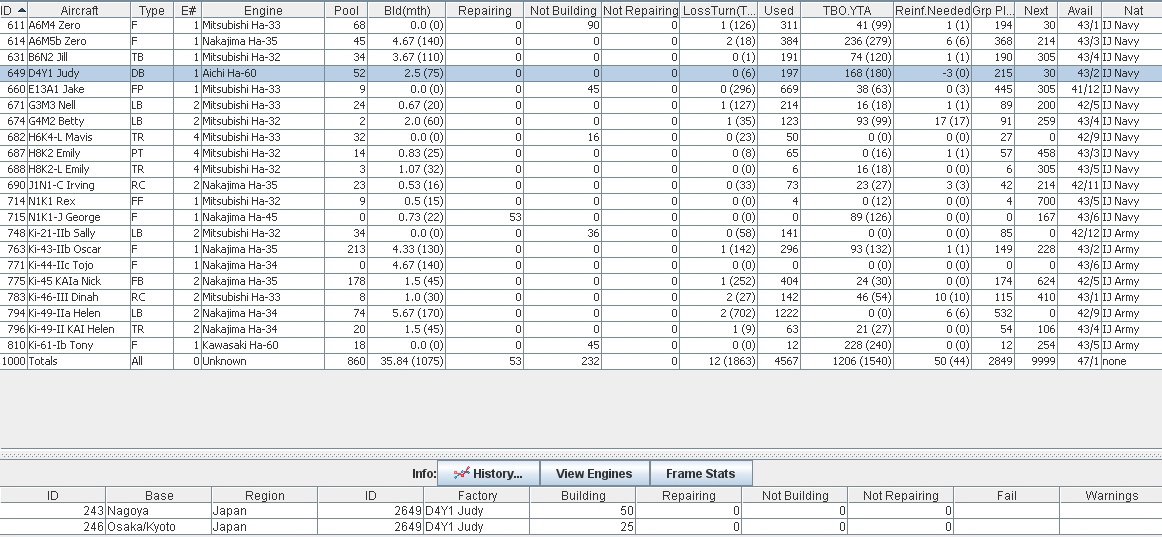Image resolution: width=1162 pixels, height=537 pixels.
Task: Select the Ki-44-IIc Tojo row
Action: coord(581,265)
